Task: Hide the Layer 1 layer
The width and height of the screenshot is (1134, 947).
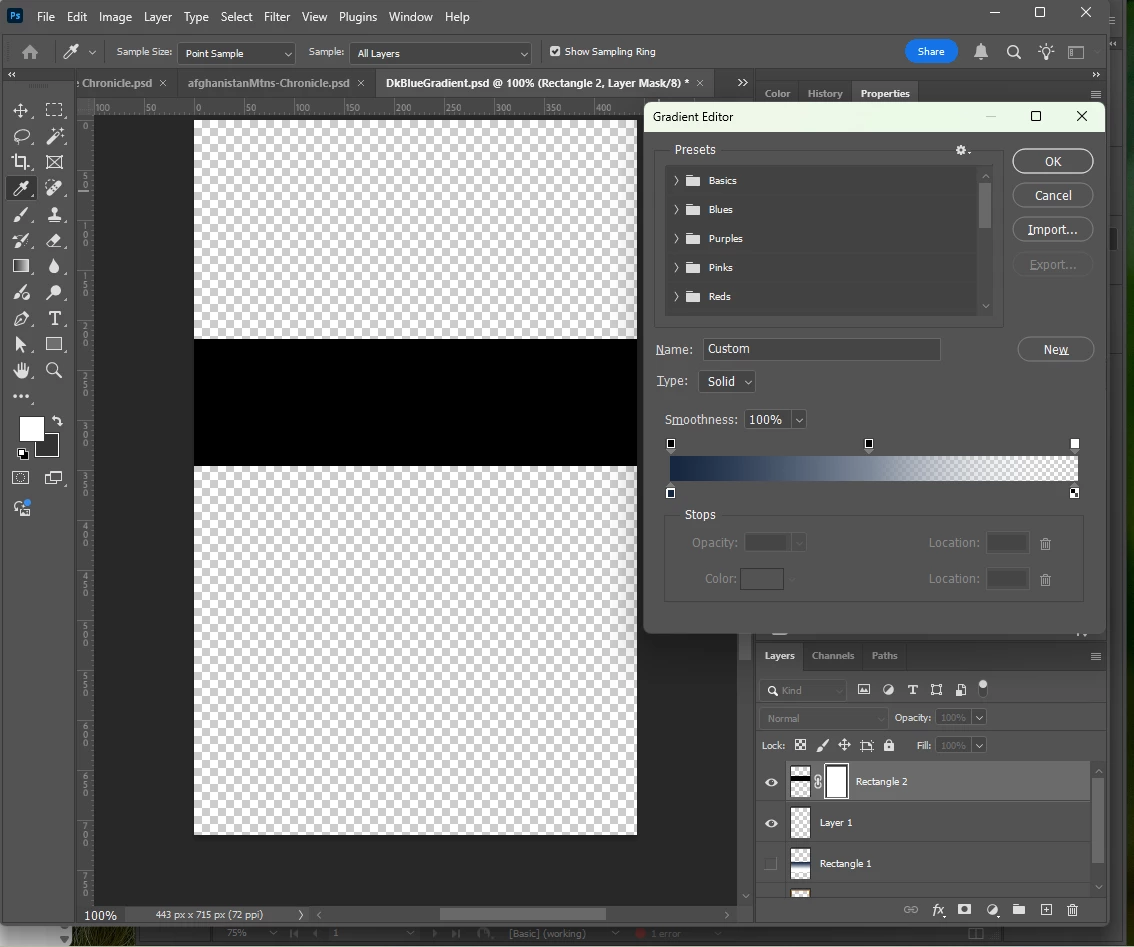Action: pos(771,823)
